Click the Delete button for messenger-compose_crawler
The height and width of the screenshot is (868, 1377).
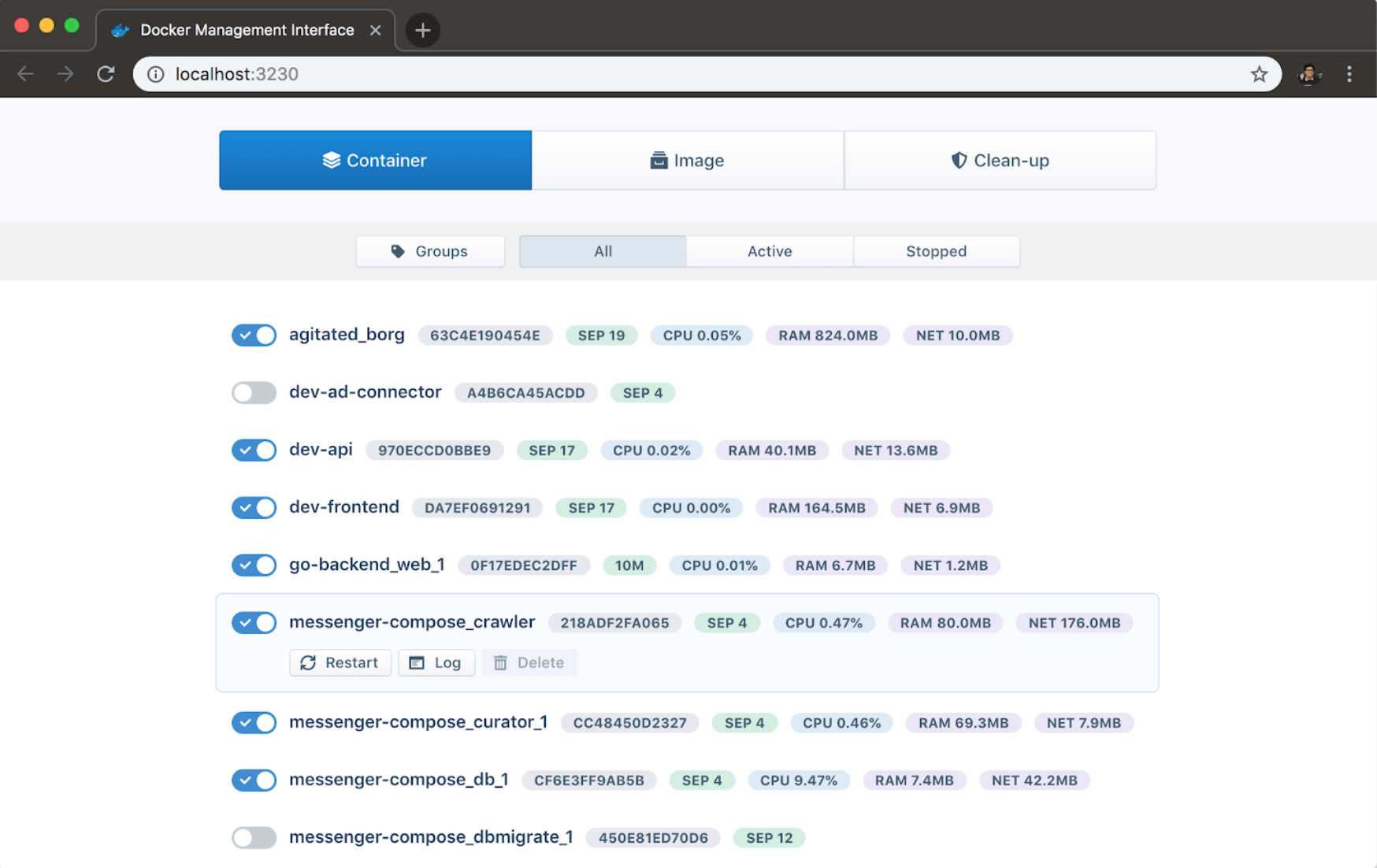pyautogui.click(x=529, y=662)
